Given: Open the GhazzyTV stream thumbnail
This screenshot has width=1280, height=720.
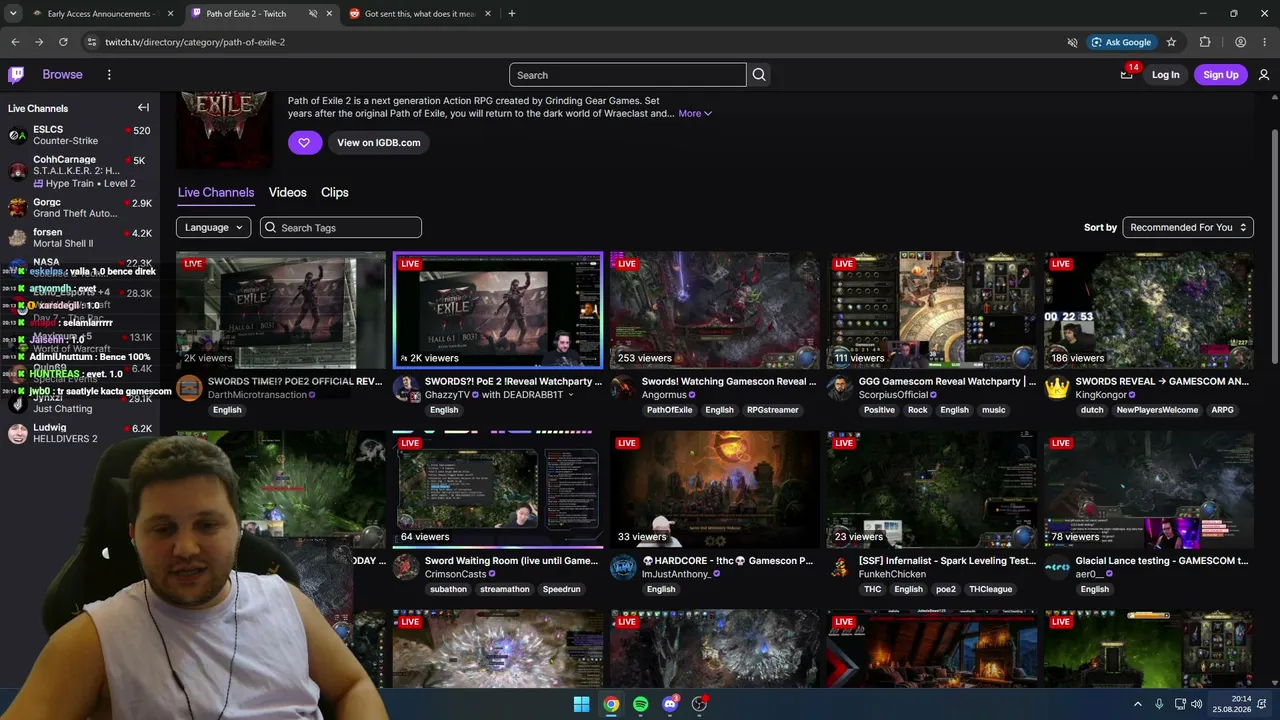Looking at the screenshot, I should click(x=498, y=310).
